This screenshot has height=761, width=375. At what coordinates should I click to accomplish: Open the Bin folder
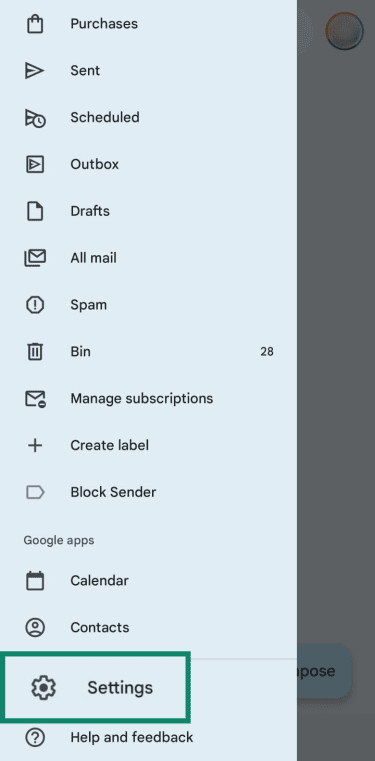148,351
